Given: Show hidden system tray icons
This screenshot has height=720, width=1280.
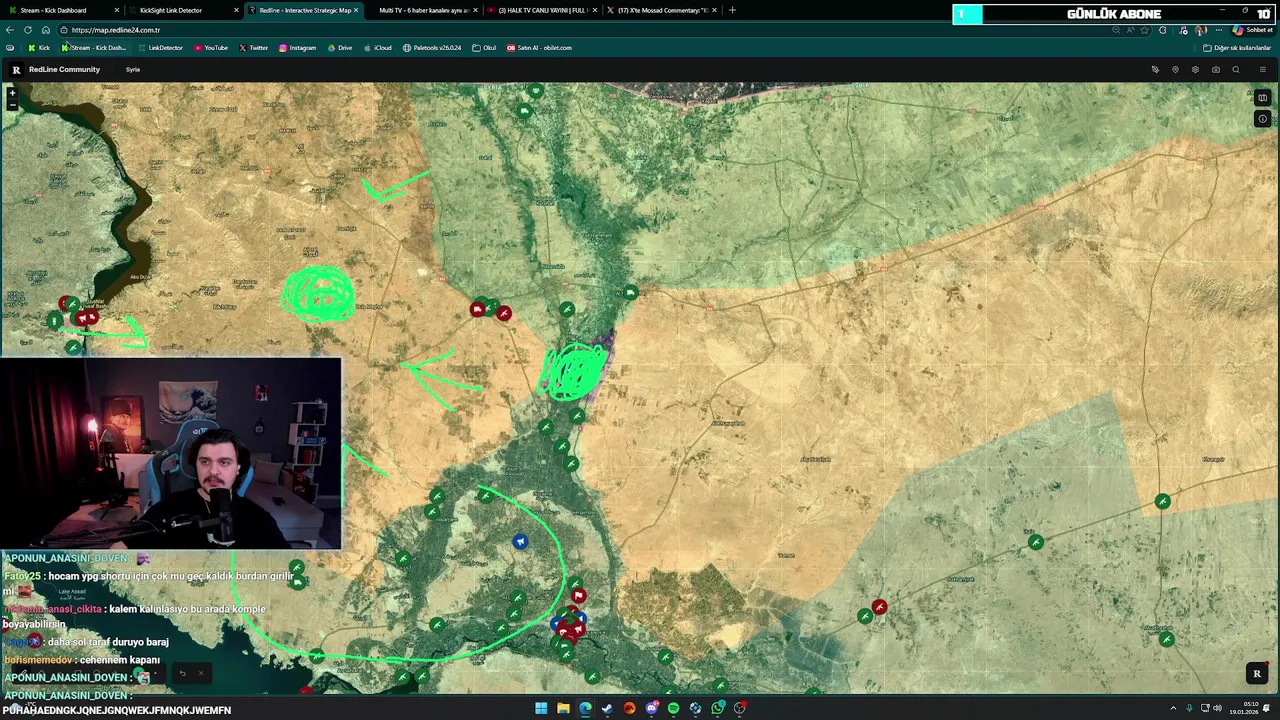Looking at the screenshot, I should point(1173,708).
